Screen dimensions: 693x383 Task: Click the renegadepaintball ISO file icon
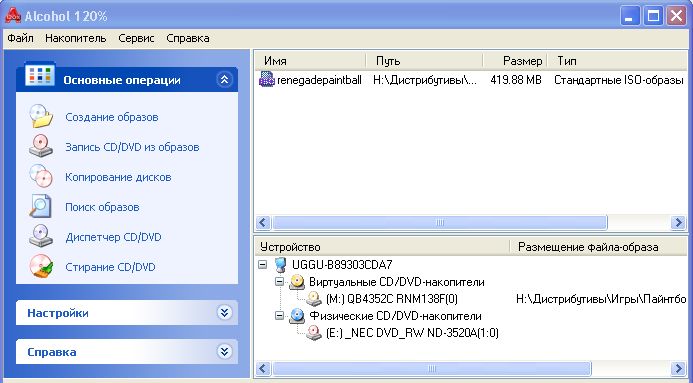[x=267, y=80]
